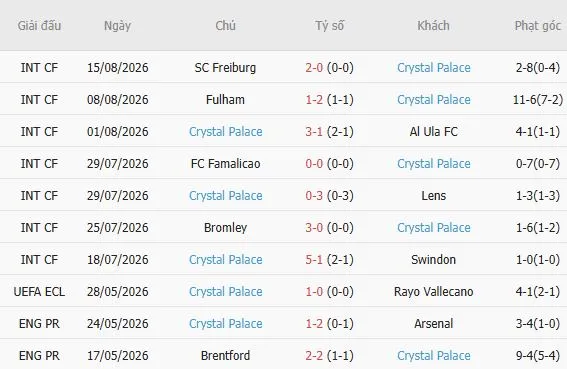This screenshot has width=567, height=369.
Task: Open Crystal Palace home link versus Al Ula FC
Action: coord(226,132)
